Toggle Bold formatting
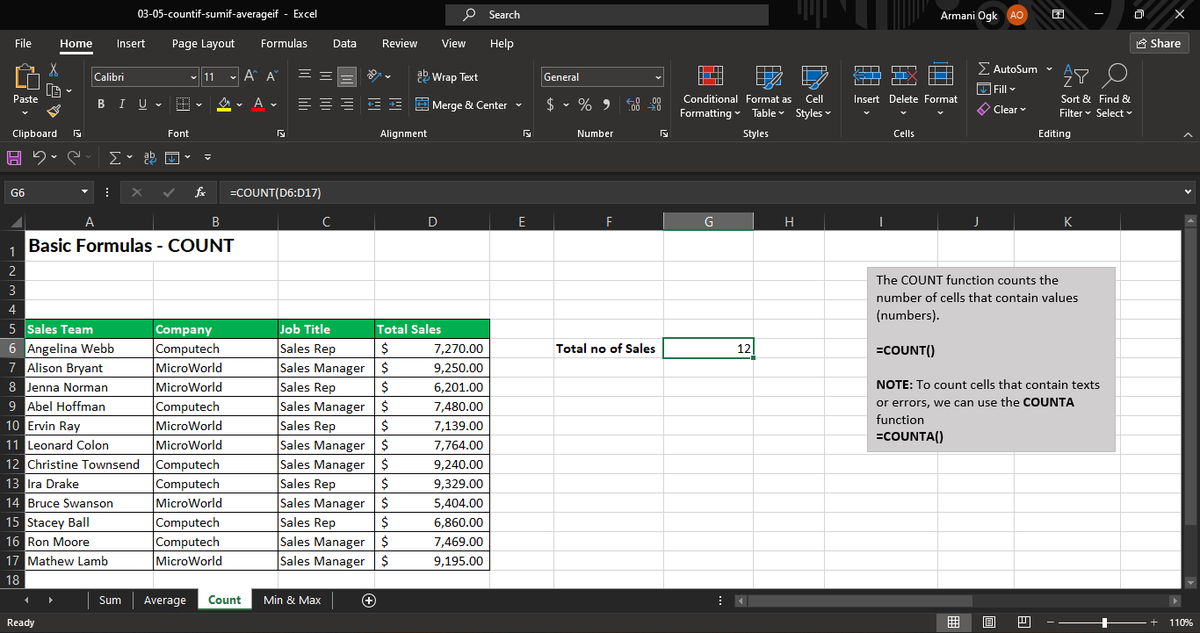The width and height of the screenshot is (1200, 633). [101, 105]
